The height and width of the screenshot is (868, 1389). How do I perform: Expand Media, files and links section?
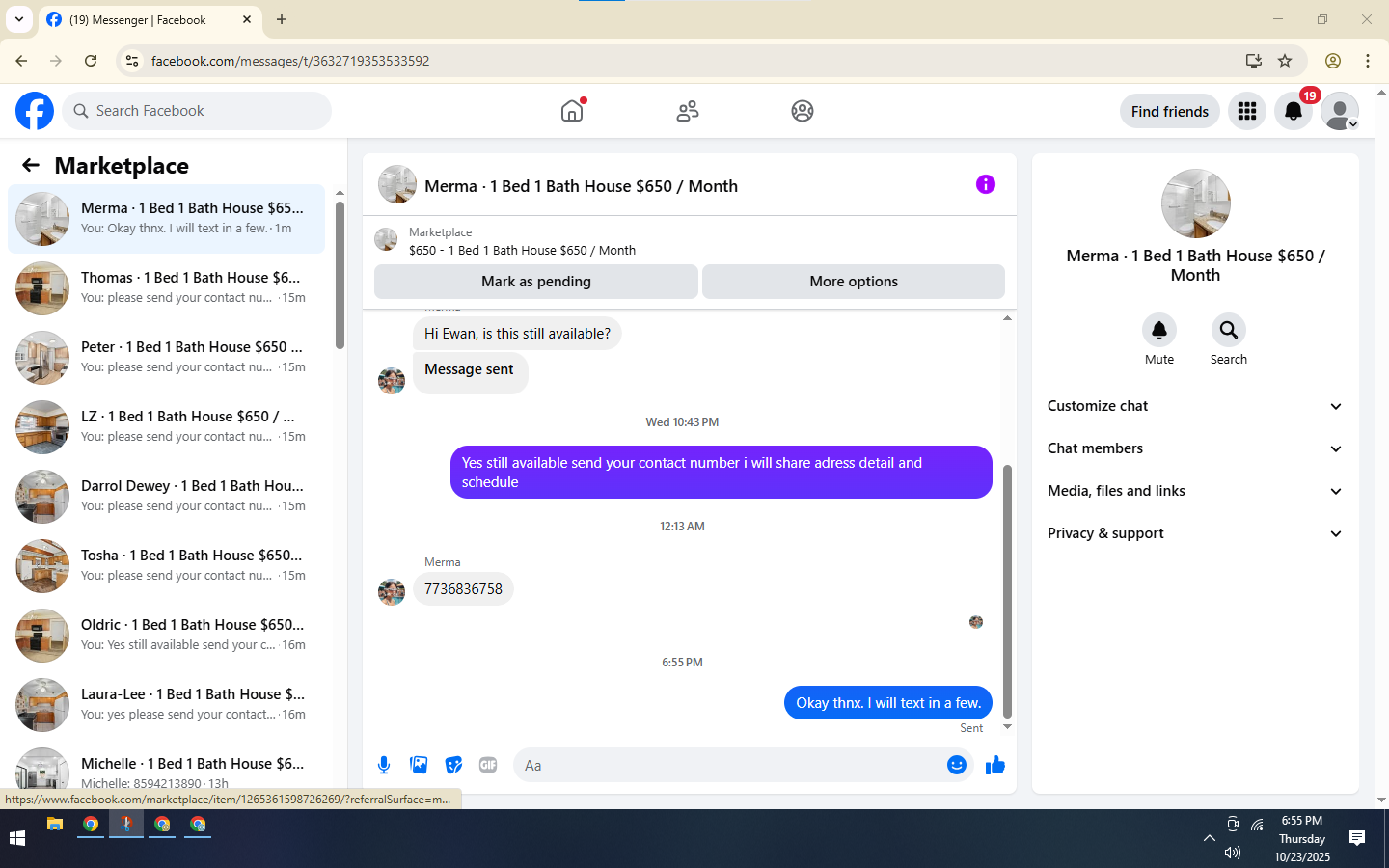[x=1195, y=491]
